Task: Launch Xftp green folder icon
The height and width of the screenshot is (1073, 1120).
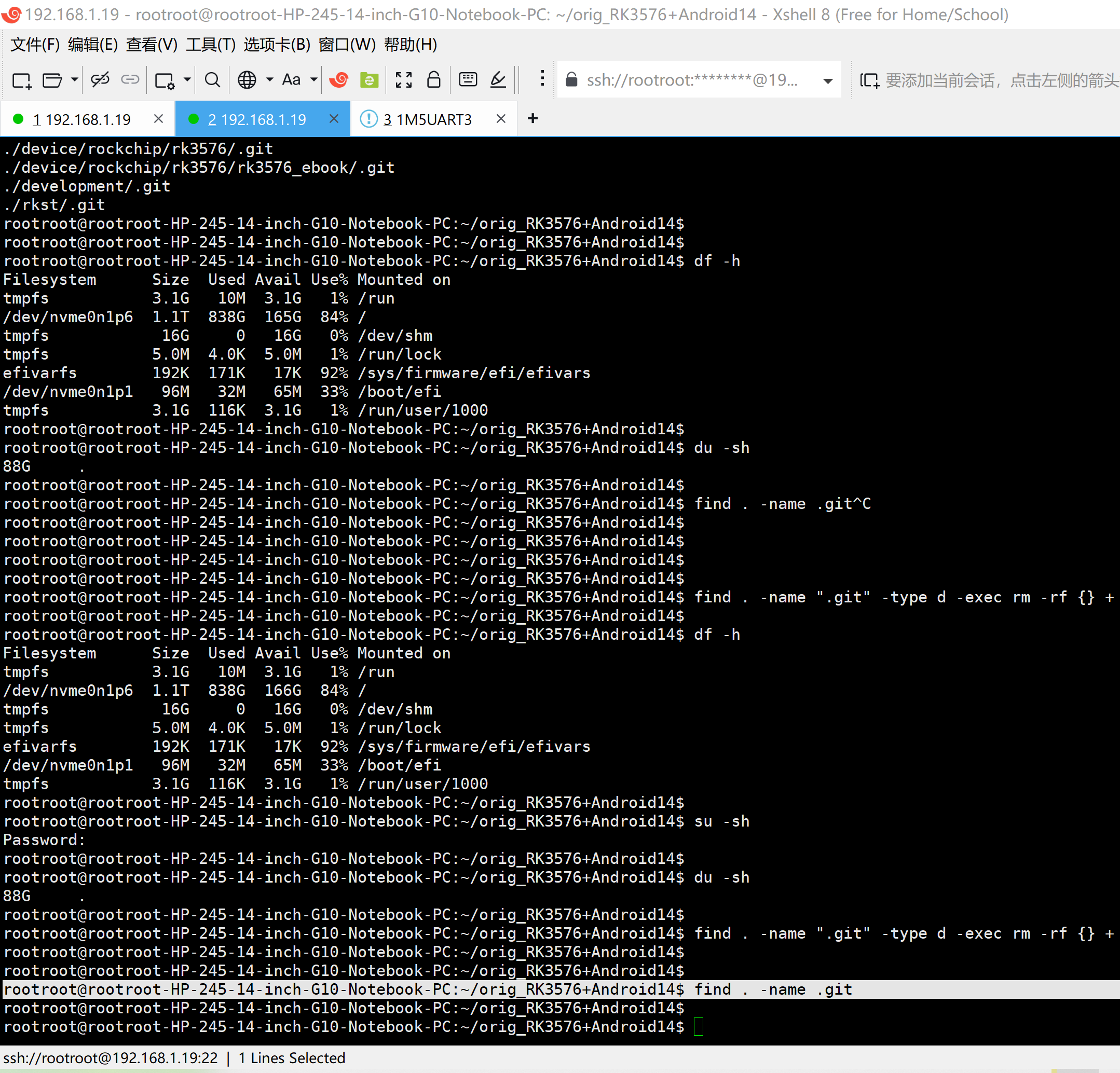Action: tap(369, 80)
